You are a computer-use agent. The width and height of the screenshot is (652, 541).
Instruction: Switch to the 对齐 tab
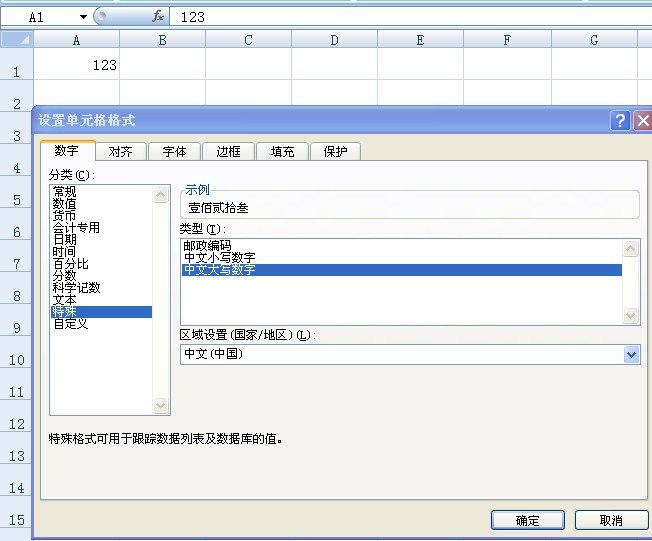121,152
